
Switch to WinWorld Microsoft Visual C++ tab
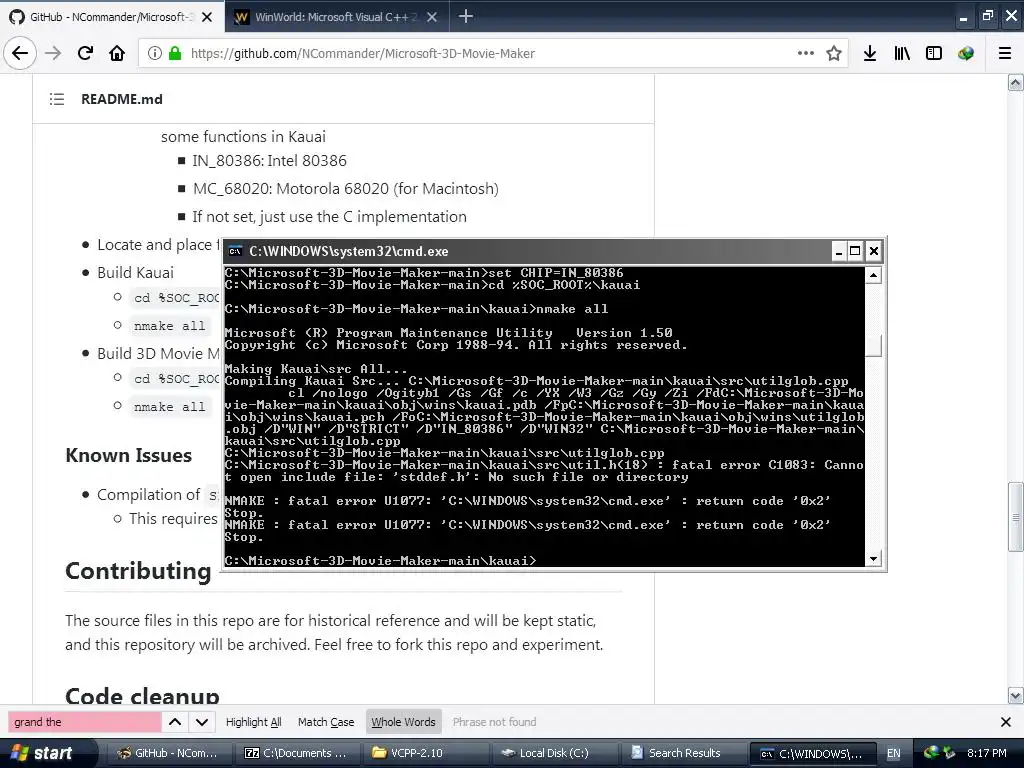337,16
